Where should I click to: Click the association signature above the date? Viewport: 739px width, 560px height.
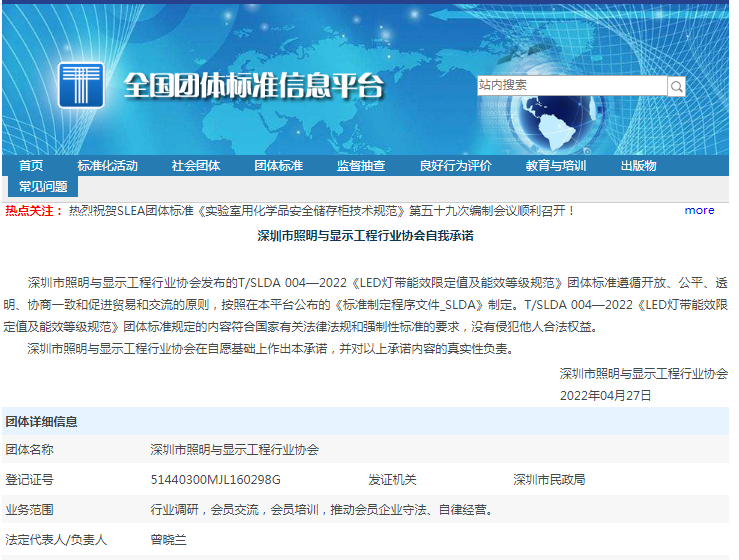[x=644, y=374]
